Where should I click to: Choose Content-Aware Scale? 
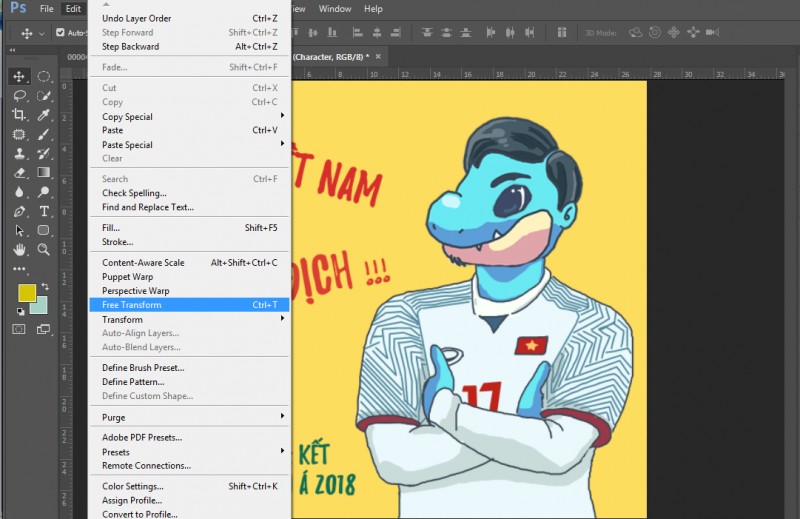[x=189, y=262]
